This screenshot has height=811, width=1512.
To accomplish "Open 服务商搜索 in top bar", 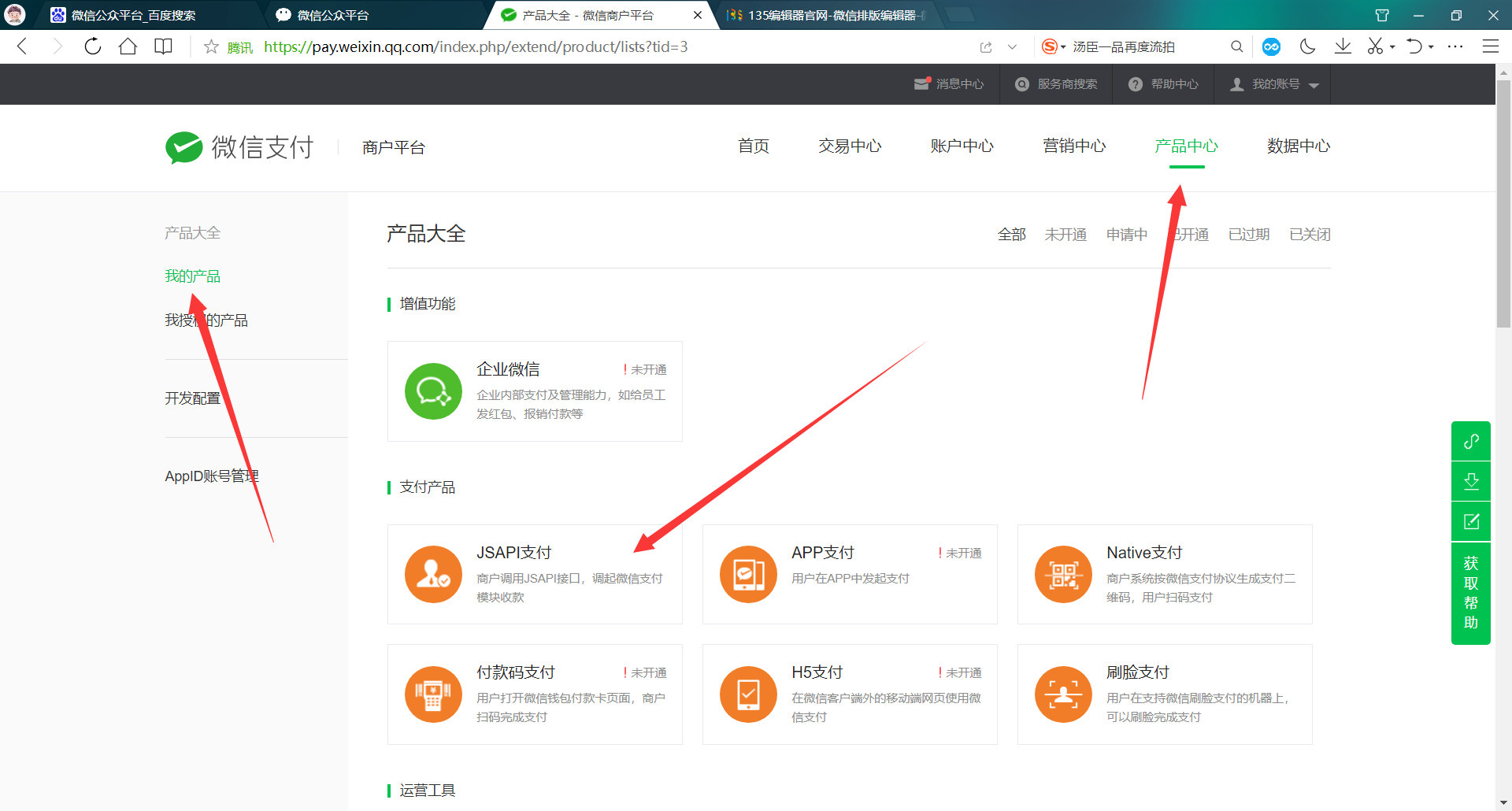I will pos(1056,84).
